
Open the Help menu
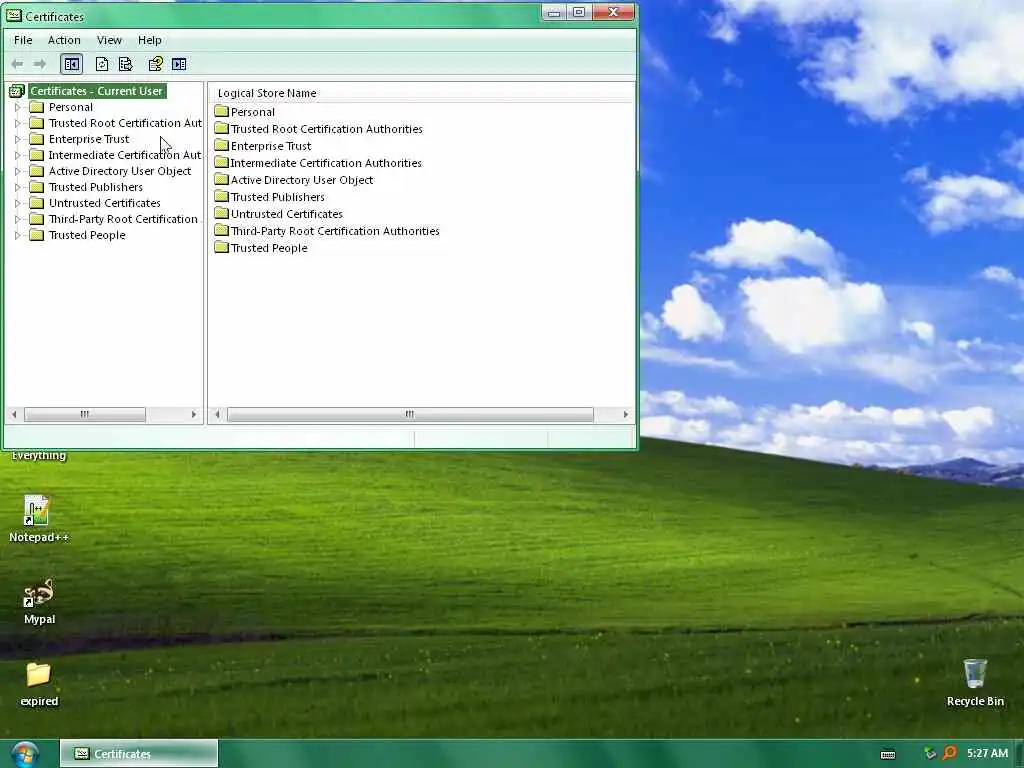150,40
